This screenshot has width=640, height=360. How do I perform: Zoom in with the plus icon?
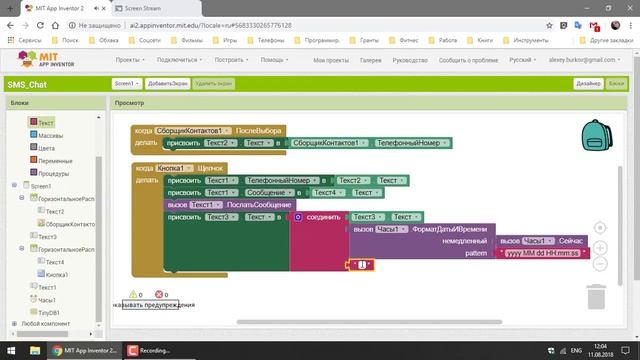tap(600, 248)
